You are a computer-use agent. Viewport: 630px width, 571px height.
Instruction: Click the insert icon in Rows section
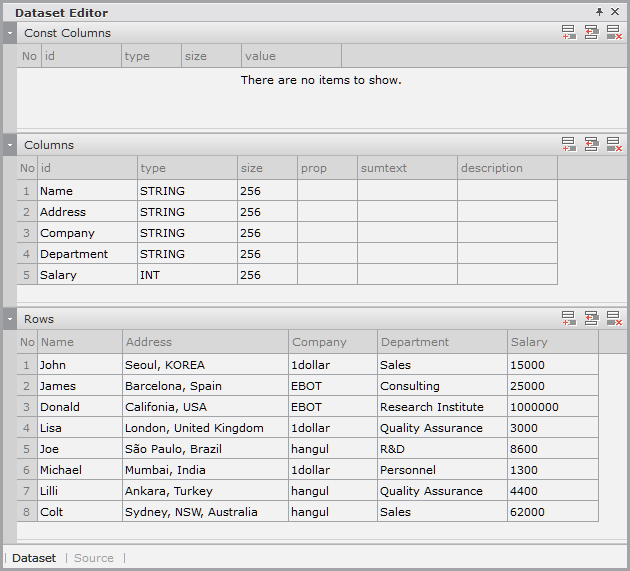pos(591,319)
